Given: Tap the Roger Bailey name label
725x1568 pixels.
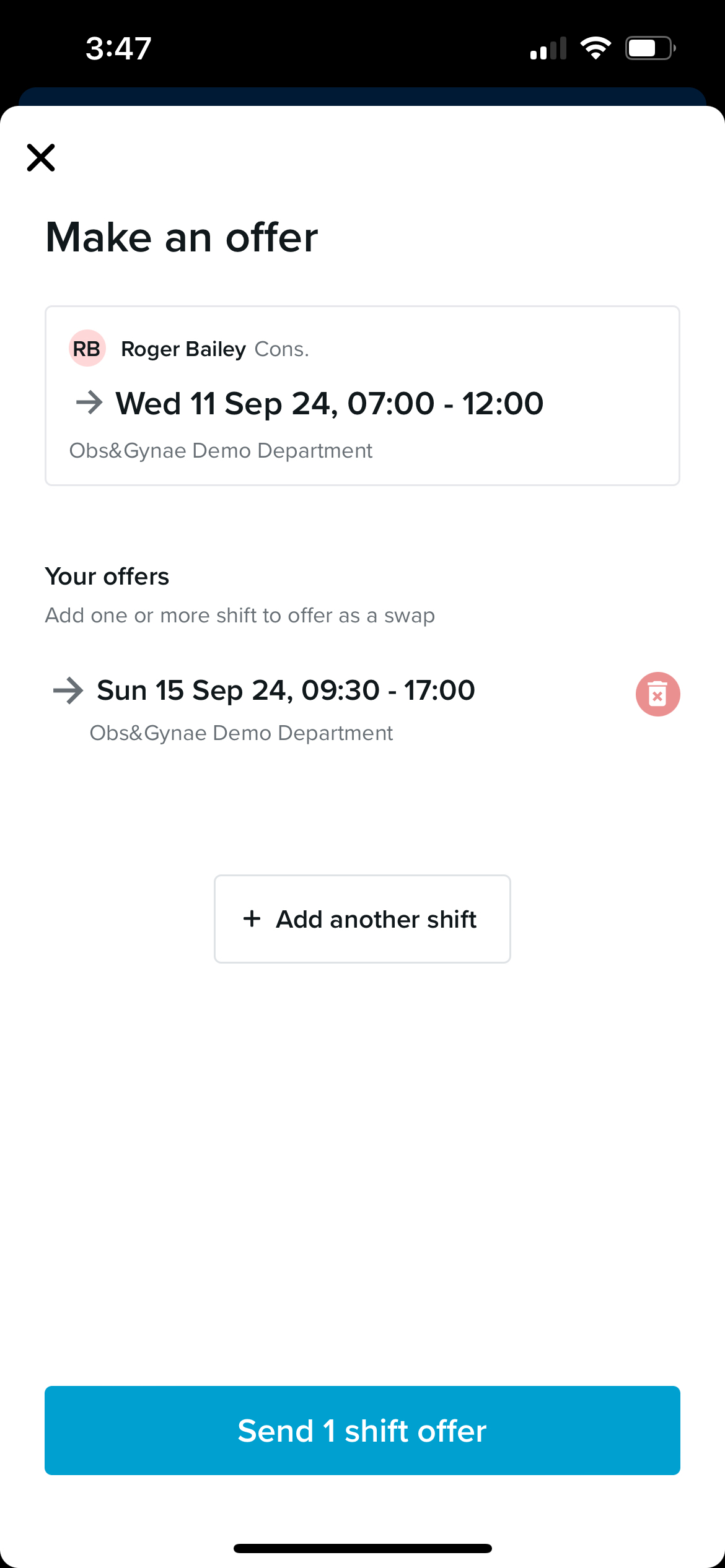Looking at the screenshot, I should [x=183, y=349].
